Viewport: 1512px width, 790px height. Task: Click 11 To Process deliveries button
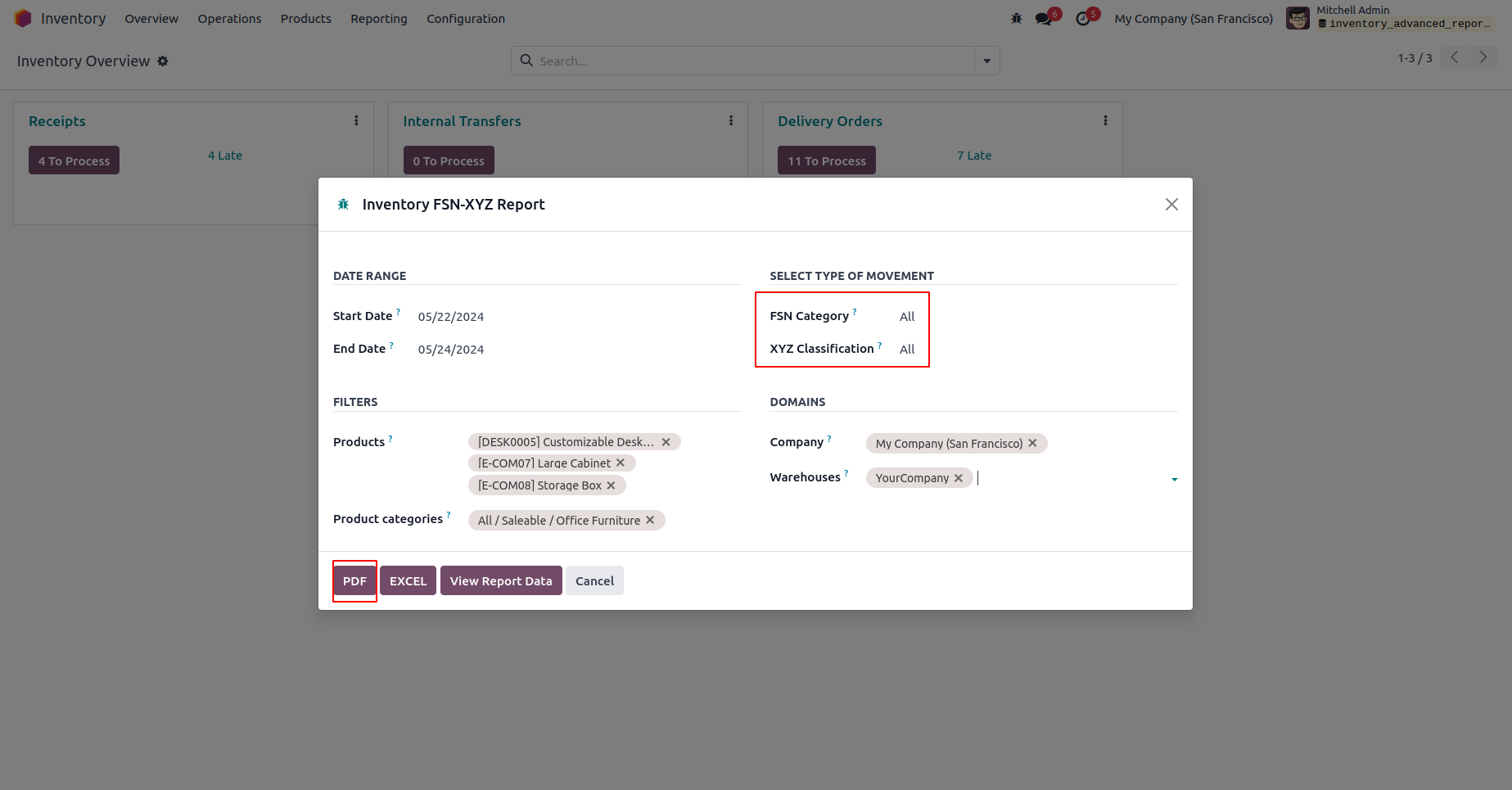coord(827,160)
